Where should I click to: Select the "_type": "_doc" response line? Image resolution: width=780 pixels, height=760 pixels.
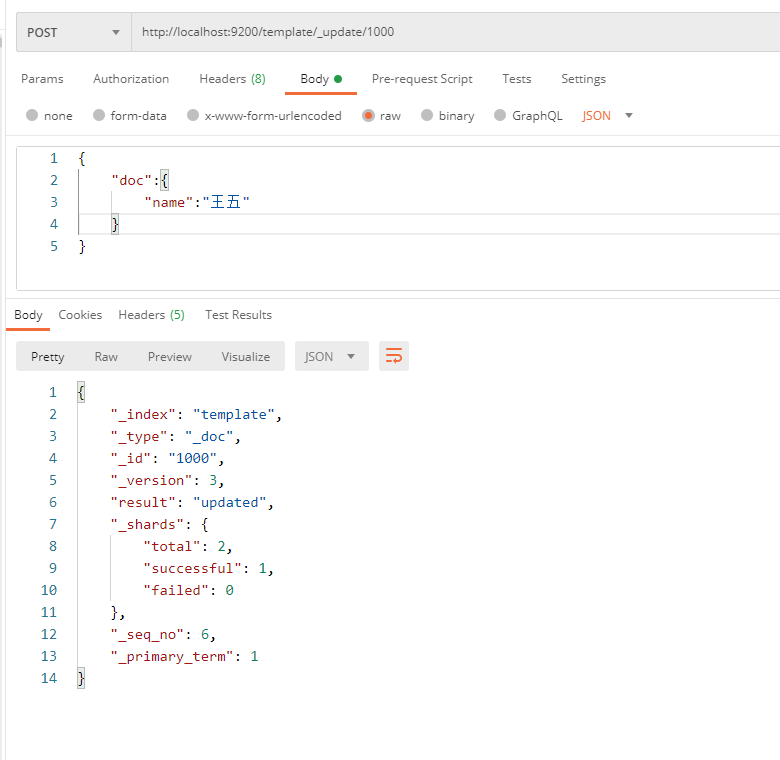[x=176, y=436]
